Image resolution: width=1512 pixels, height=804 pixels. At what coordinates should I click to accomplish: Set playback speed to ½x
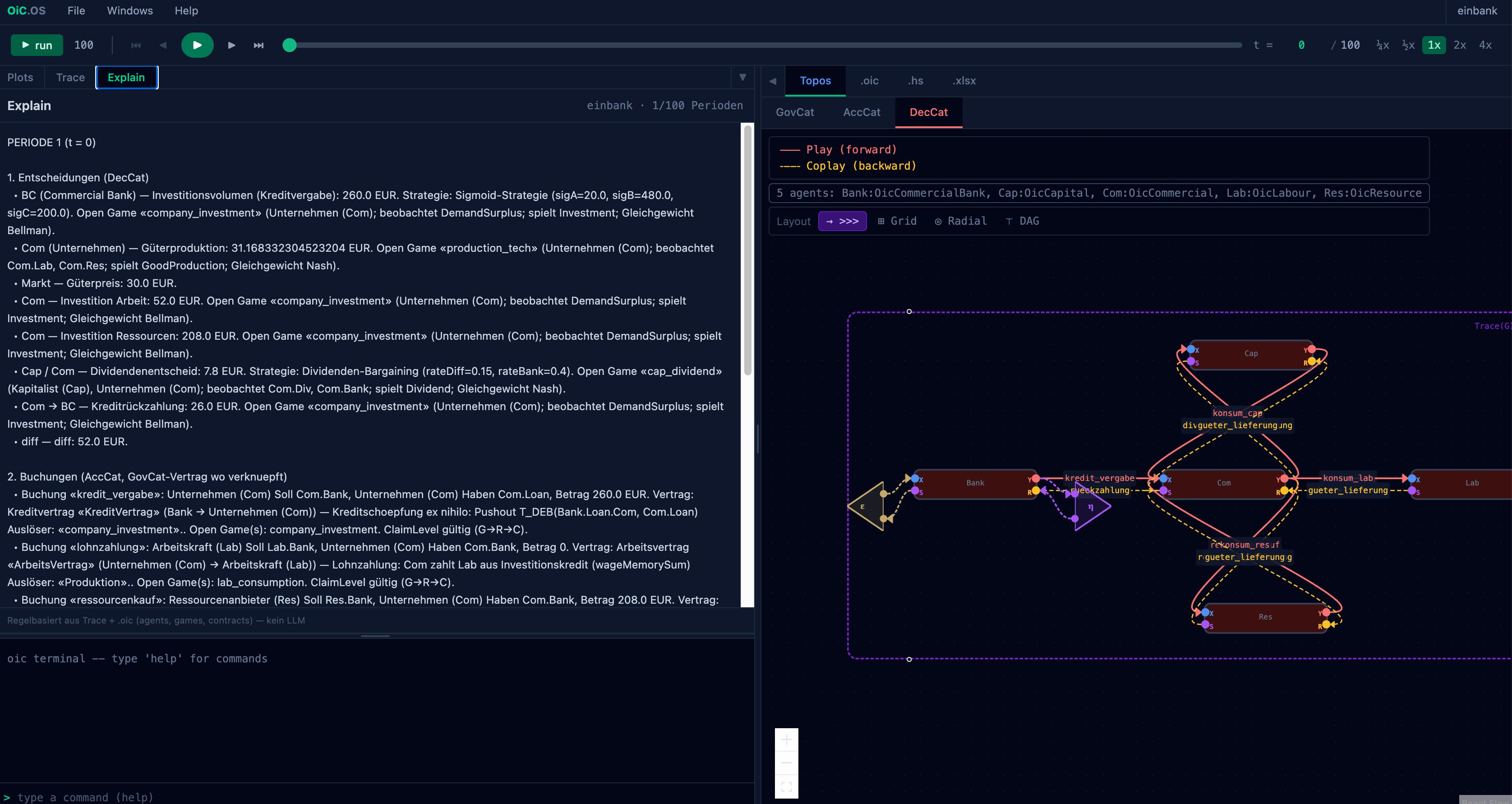point(1408,45)
